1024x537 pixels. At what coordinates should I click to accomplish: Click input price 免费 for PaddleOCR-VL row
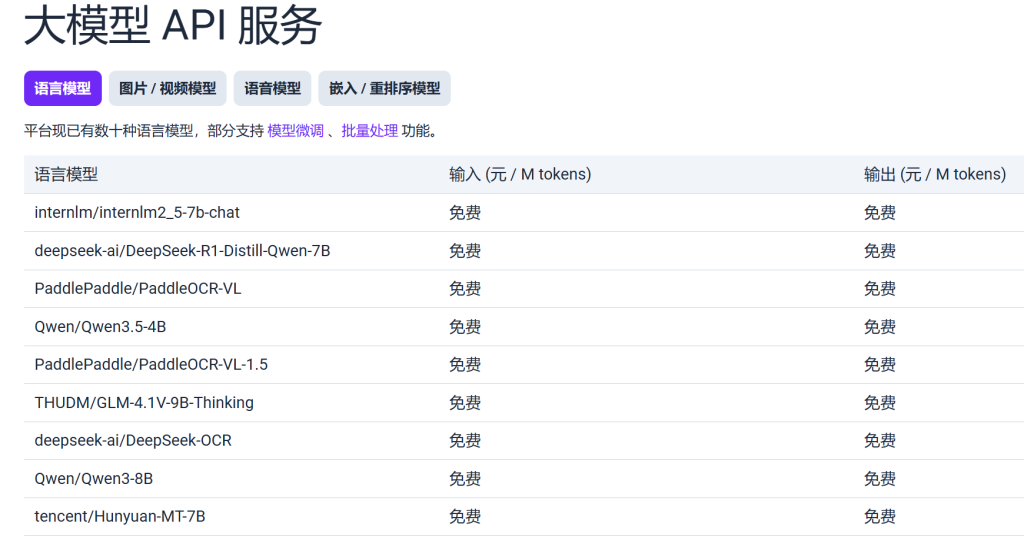coord(465,289)
